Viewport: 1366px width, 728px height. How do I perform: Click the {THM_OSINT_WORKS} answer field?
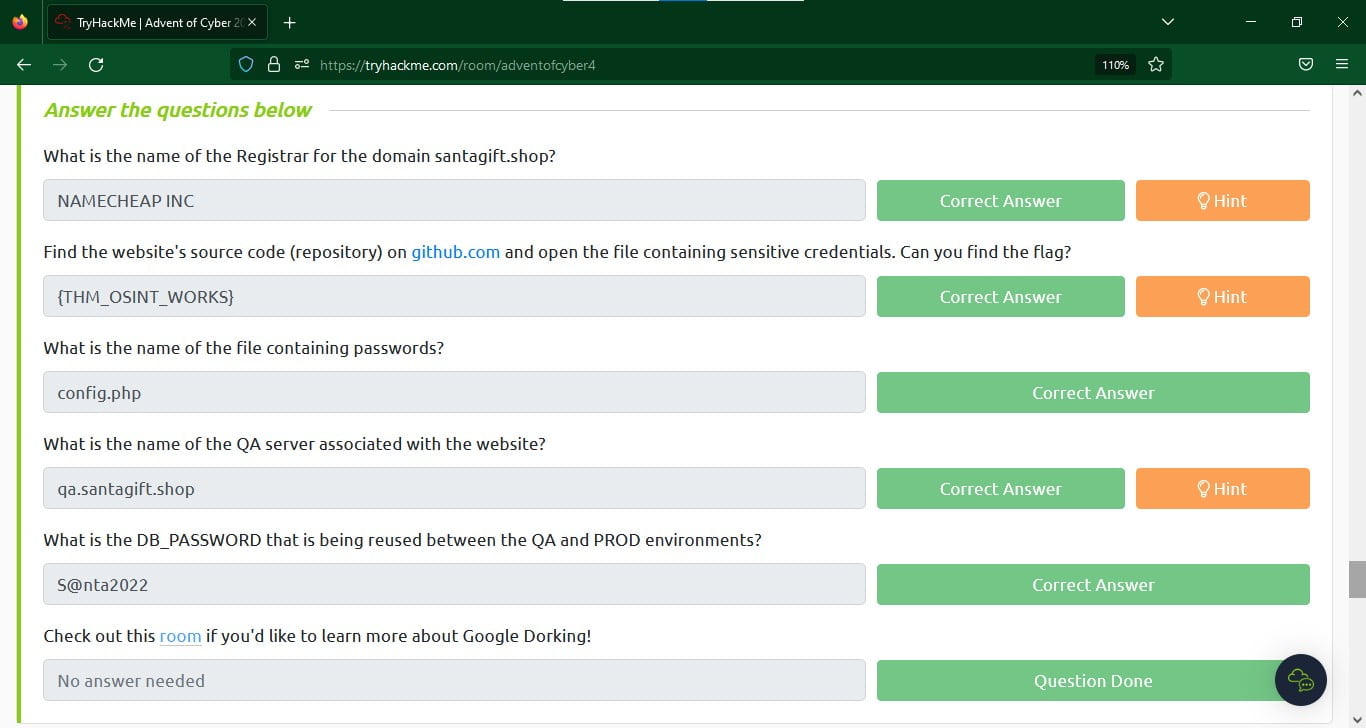(x=454, y=296)
